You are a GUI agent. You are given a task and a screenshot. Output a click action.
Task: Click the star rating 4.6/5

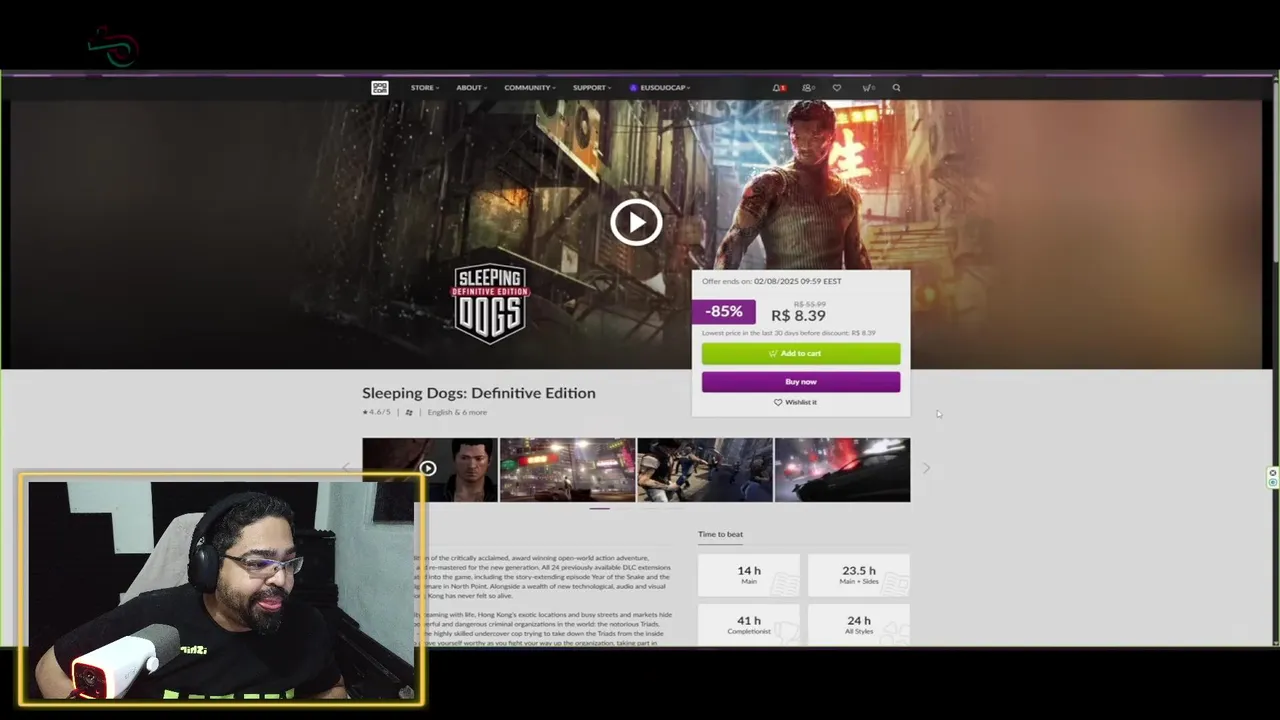click(377, 412)
